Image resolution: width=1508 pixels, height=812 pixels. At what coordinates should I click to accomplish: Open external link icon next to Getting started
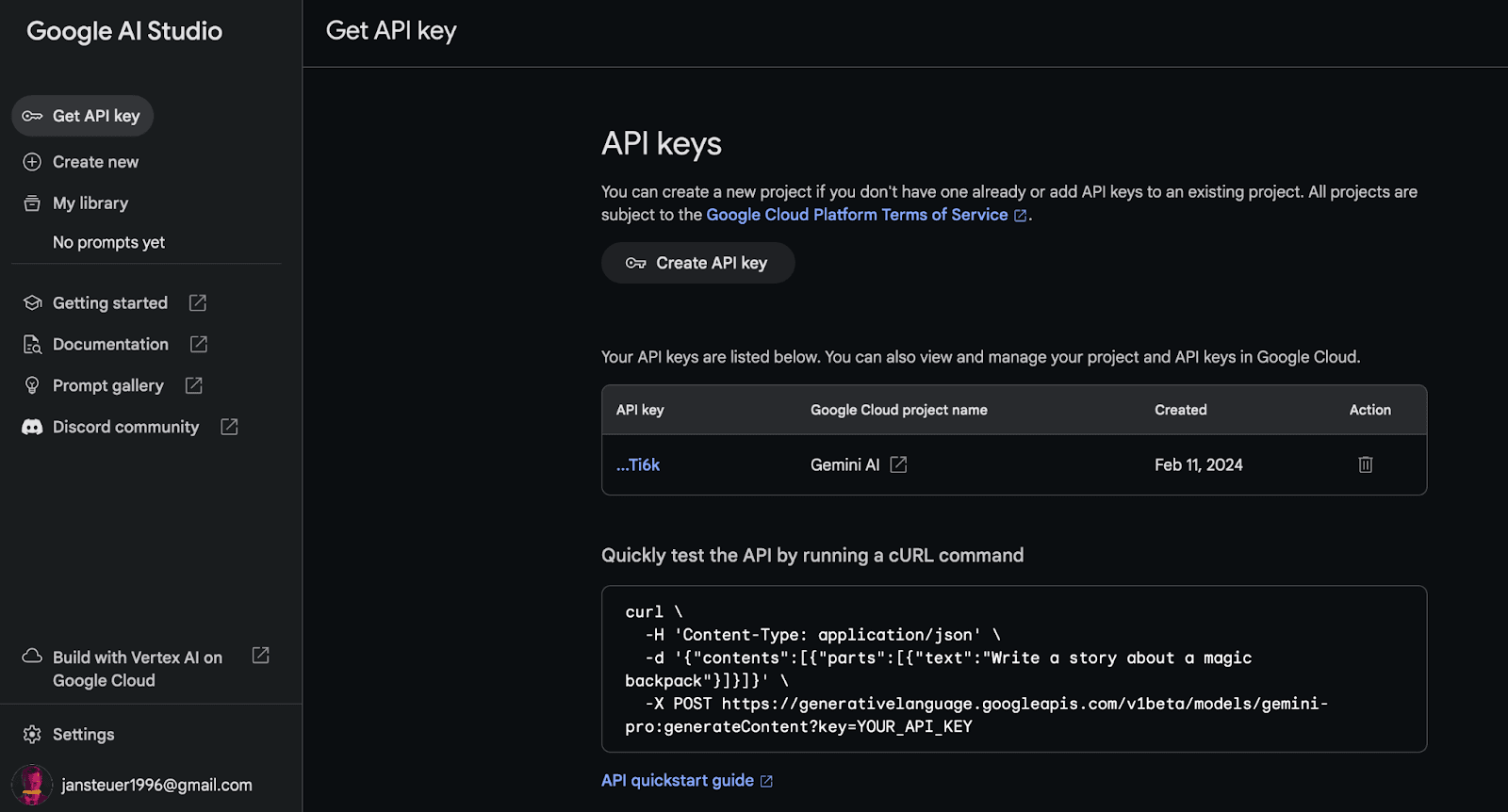click(x=198, y=303)
